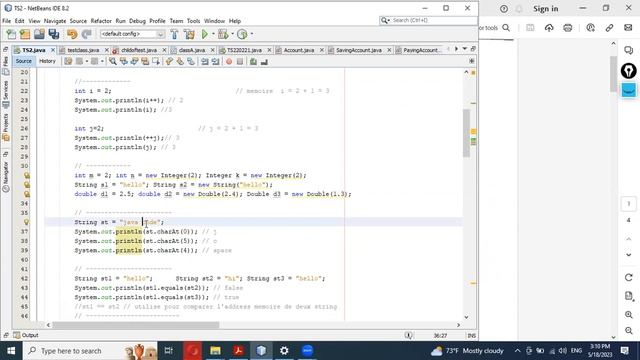Open the Output panel
Screen dimensions: 640x360
click(26, 335)
